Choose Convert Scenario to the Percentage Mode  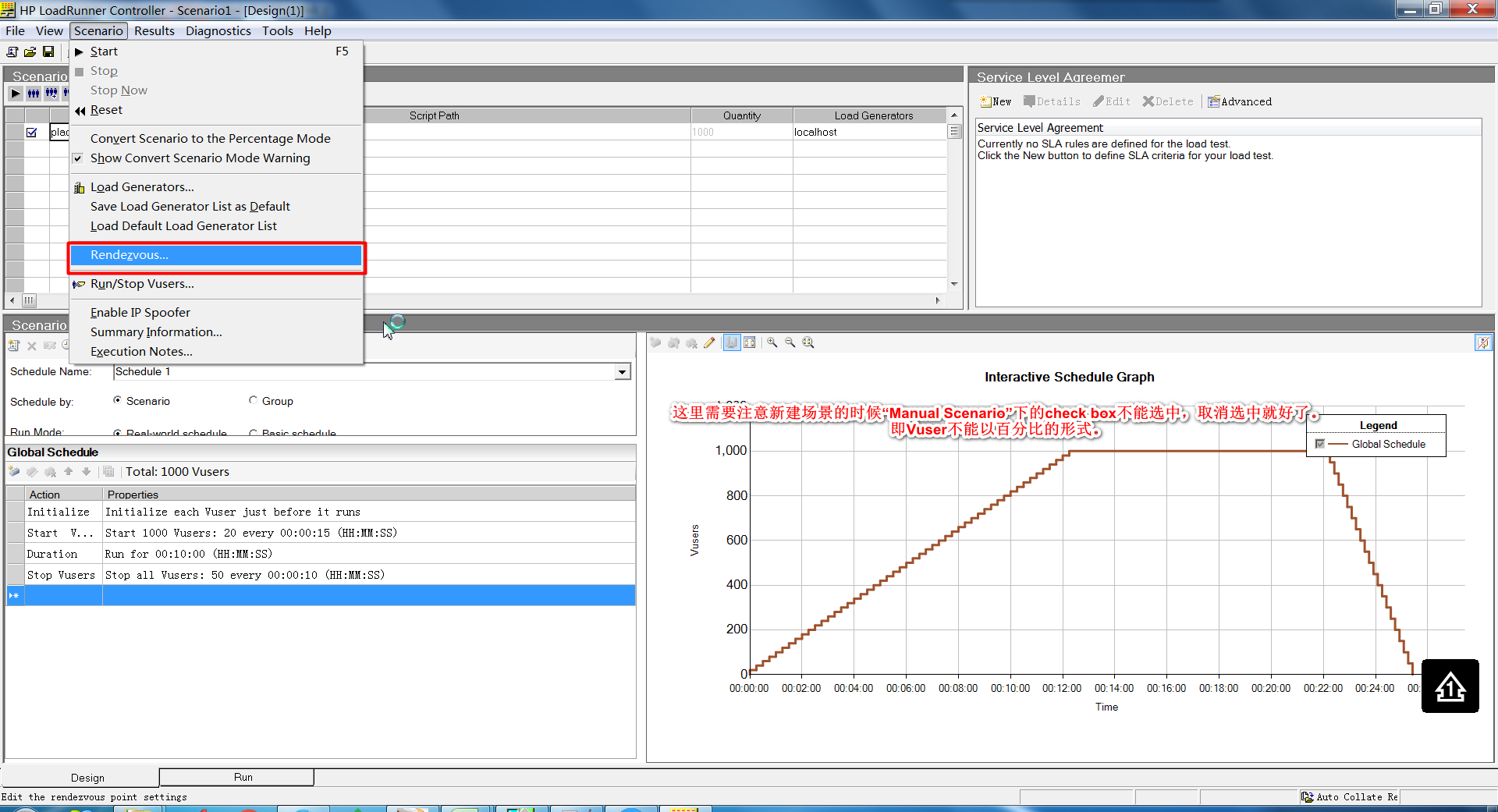[x=216, y=138]
